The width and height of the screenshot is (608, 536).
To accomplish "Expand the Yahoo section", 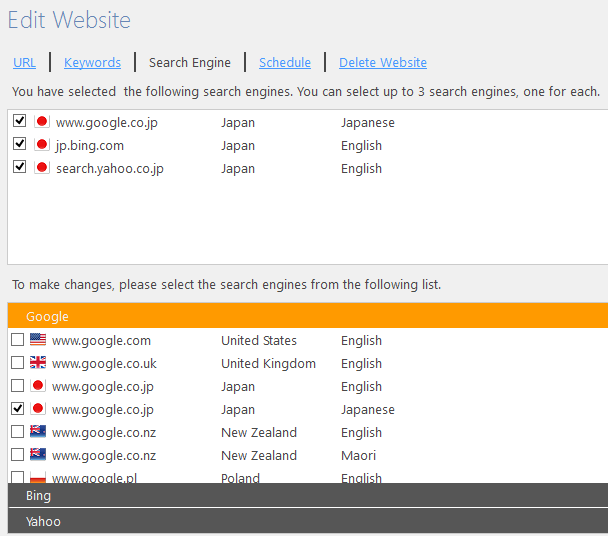I will tap(308, 521).
